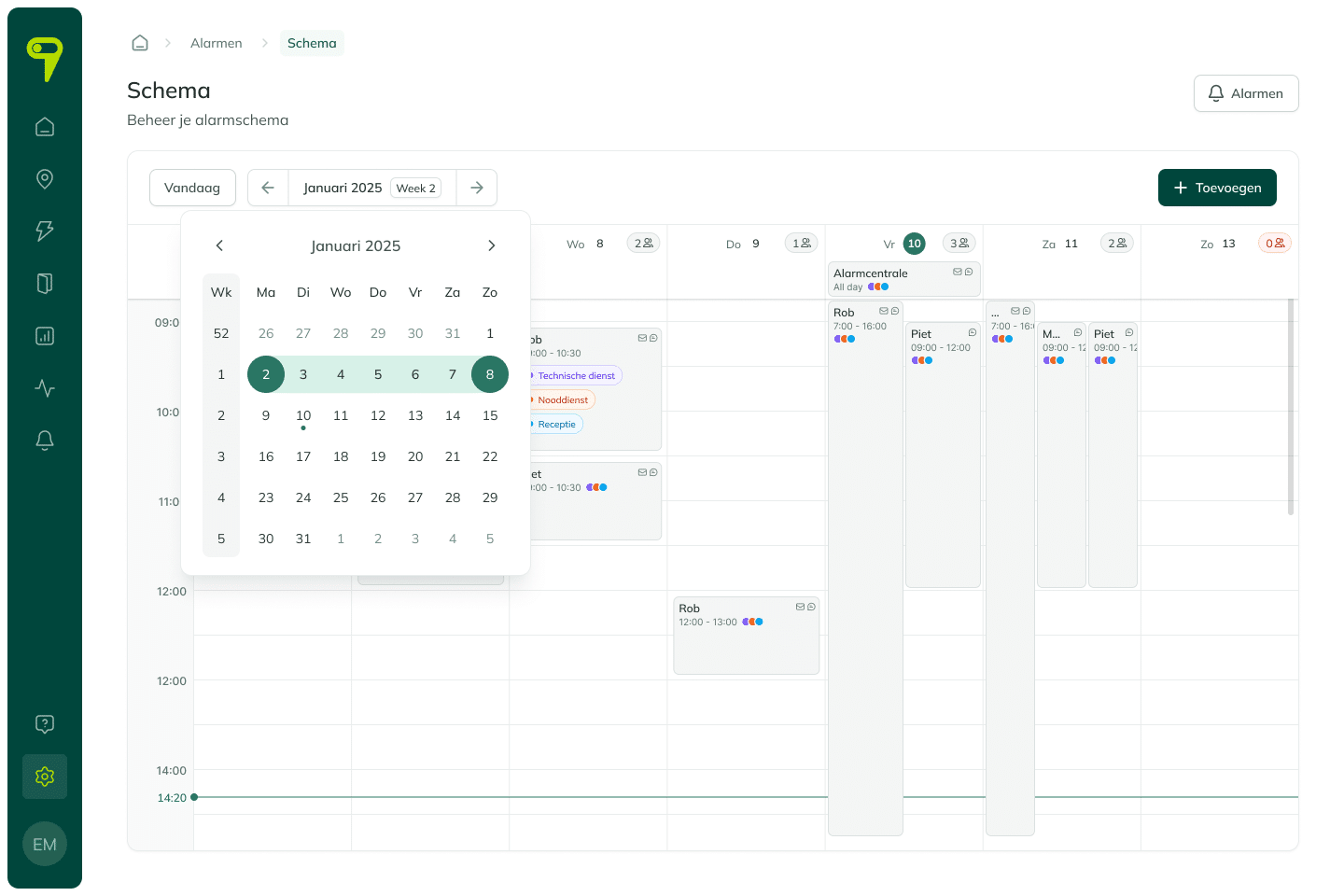The width and height of the screenshot is (1344, 896).
Task: Open the door icon in sidebar
Action: [45, 284]
